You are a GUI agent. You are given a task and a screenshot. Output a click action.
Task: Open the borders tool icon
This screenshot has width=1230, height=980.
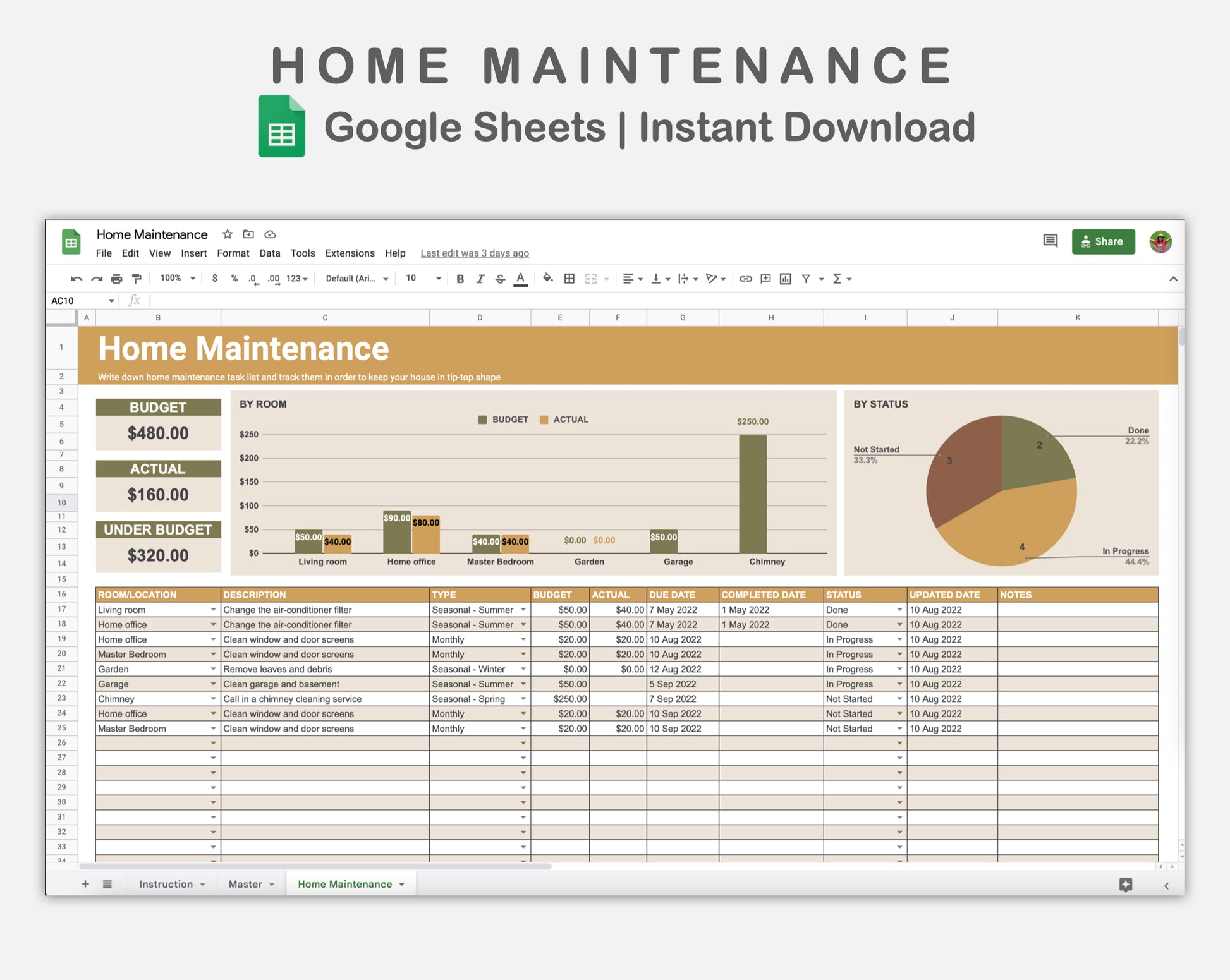pyautogui.click(x=569, y=279)
